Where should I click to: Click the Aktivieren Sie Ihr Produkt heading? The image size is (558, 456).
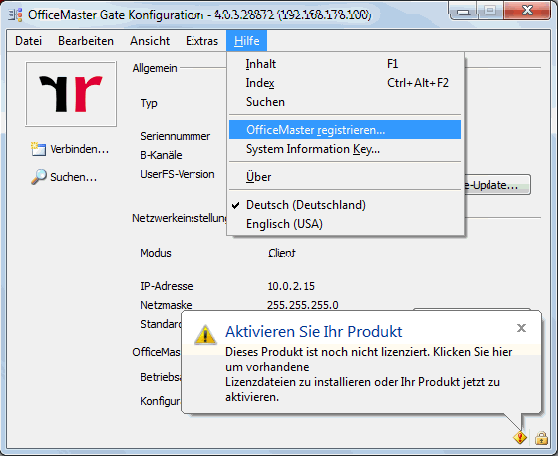(x=314, y=331)
